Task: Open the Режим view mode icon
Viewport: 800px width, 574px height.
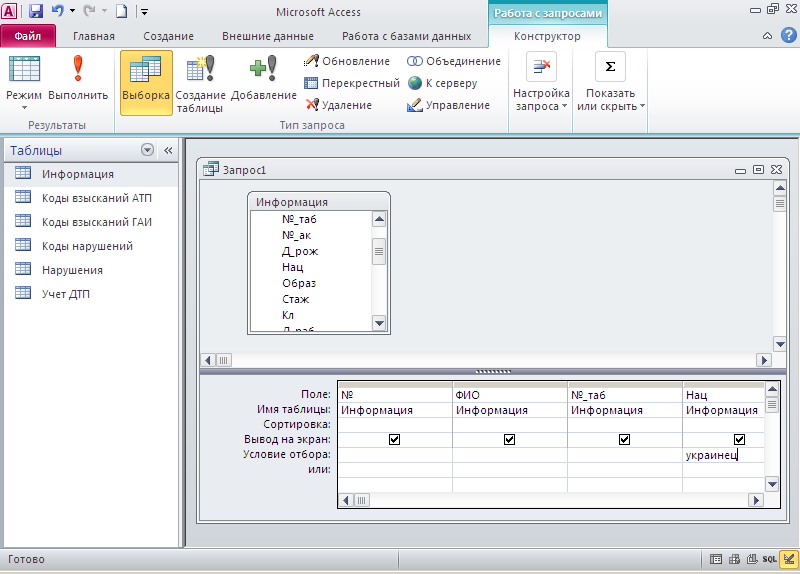Action: tap(24, 69)
